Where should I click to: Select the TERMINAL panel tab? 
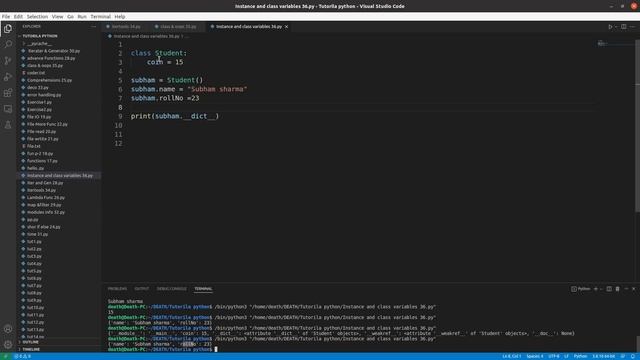pyautogui.click(x=203, y=289)
